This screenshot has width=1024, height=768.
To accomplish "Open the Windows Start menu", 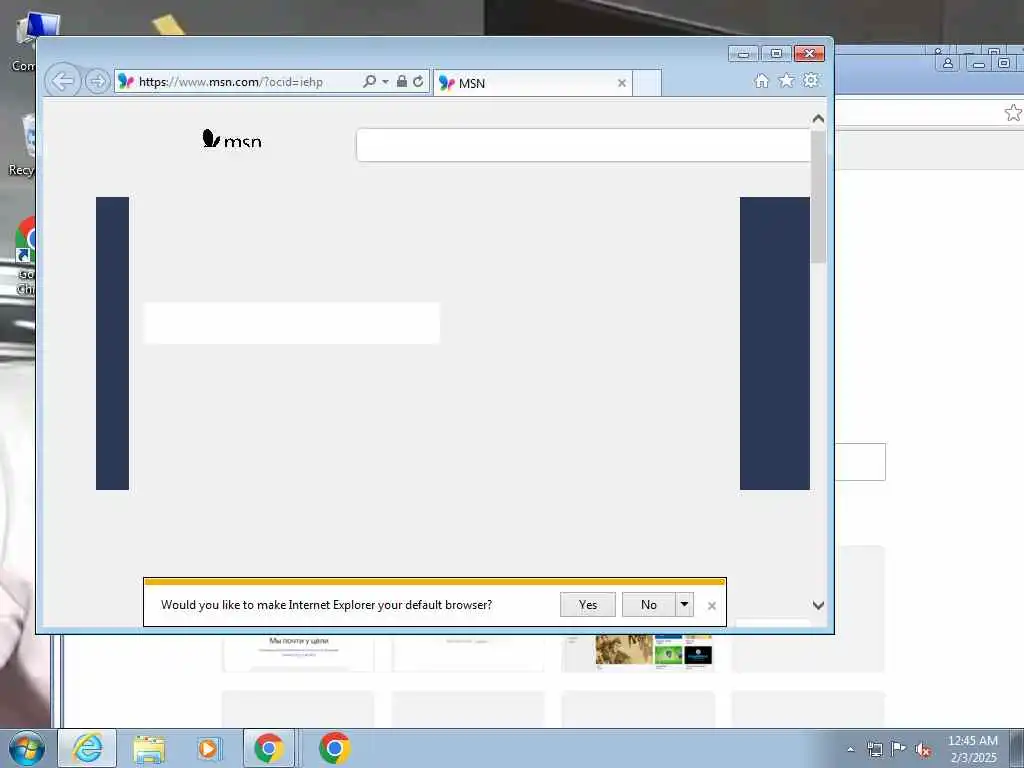I will click(27, 748).
